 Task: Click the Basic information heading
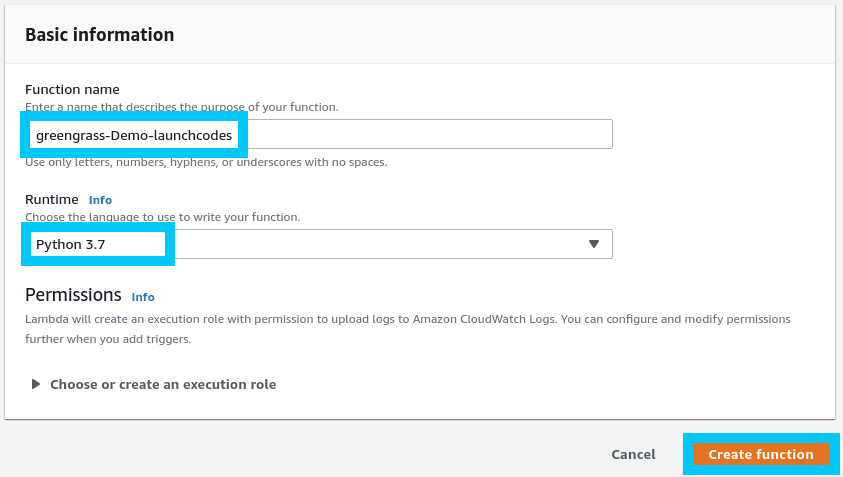pyautogui.click(x=99, y=35)
